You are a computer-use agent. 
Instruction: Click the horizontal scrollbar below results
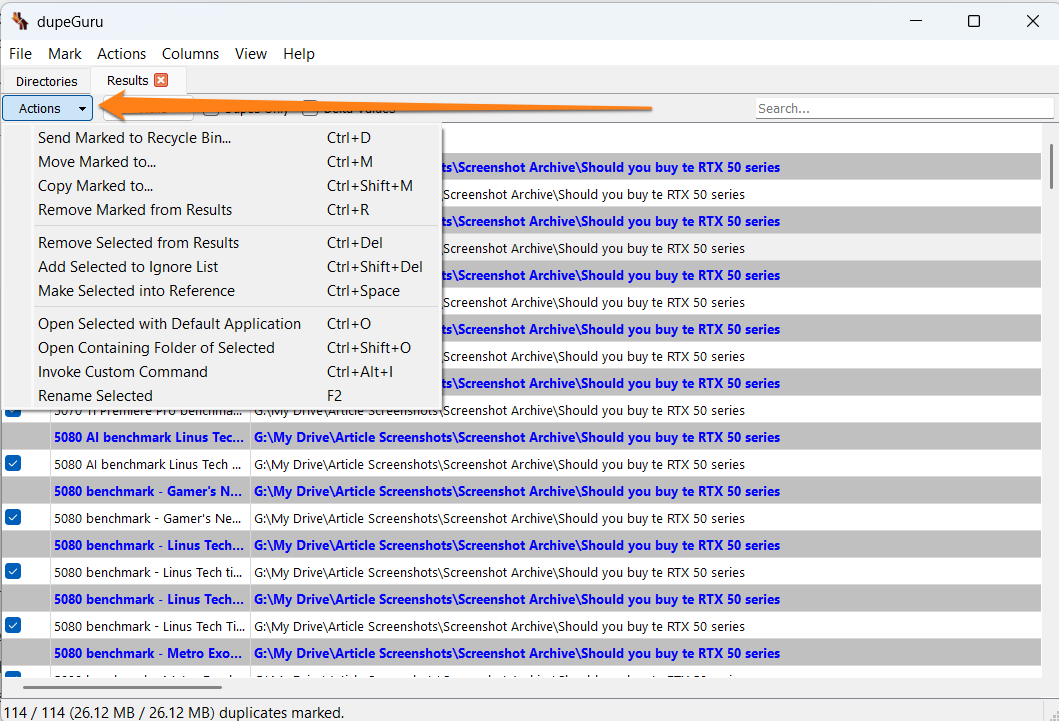(120, 687)
